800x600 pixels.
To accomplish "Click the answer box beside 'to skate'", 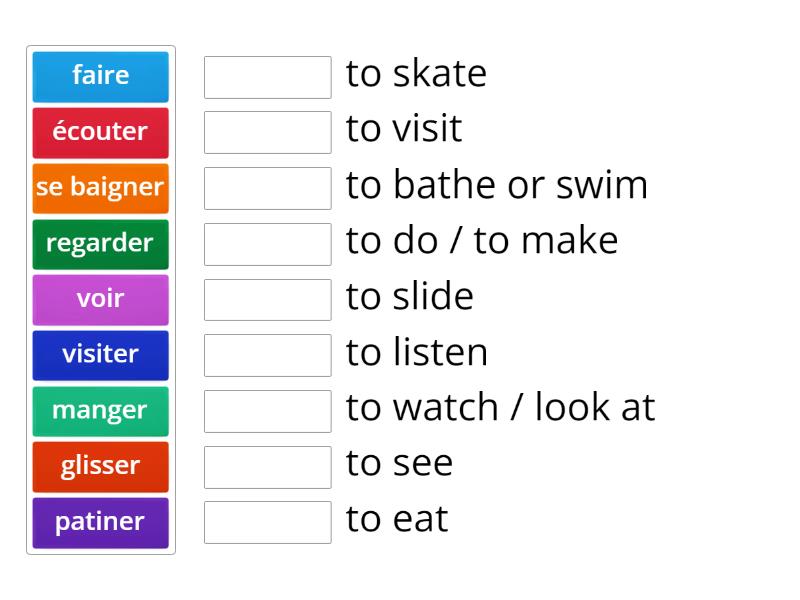I will point(267,77).
